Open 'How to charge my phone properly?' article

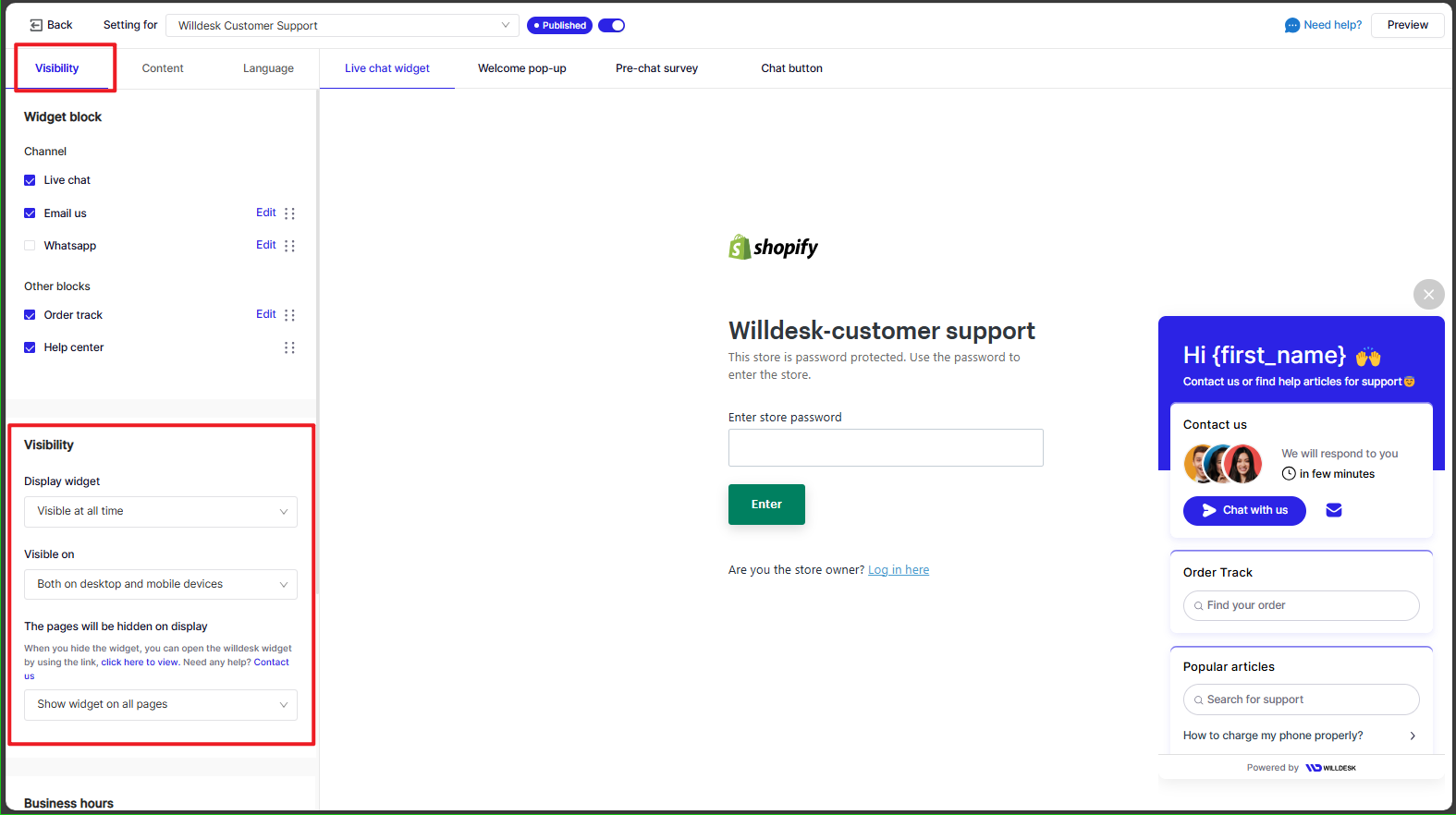point(1273,736)
